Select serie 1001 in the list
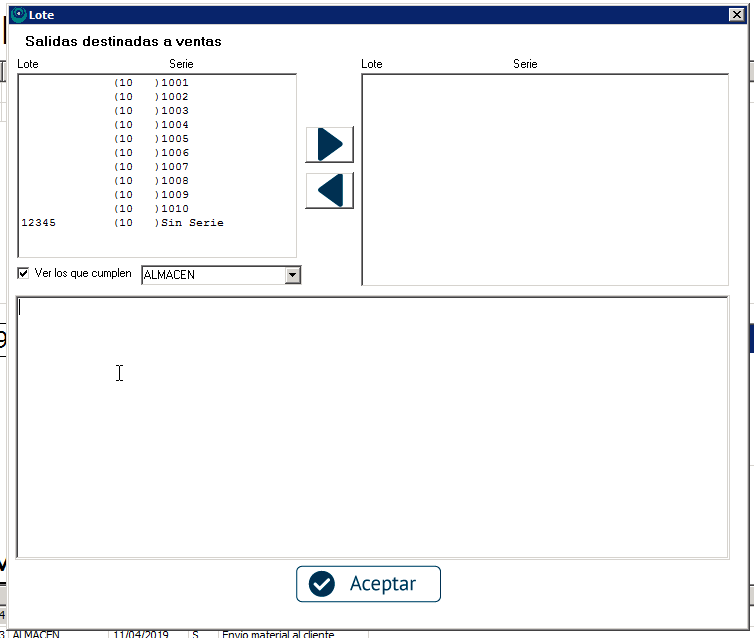 click(x=174, y=83)
